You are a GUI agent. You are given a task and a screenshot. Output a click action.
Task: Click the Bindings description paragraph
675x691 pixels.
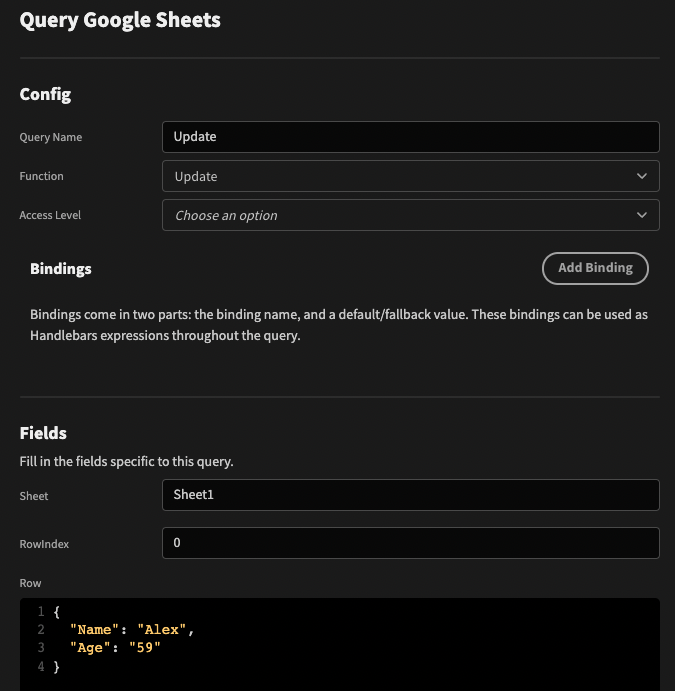339,325
